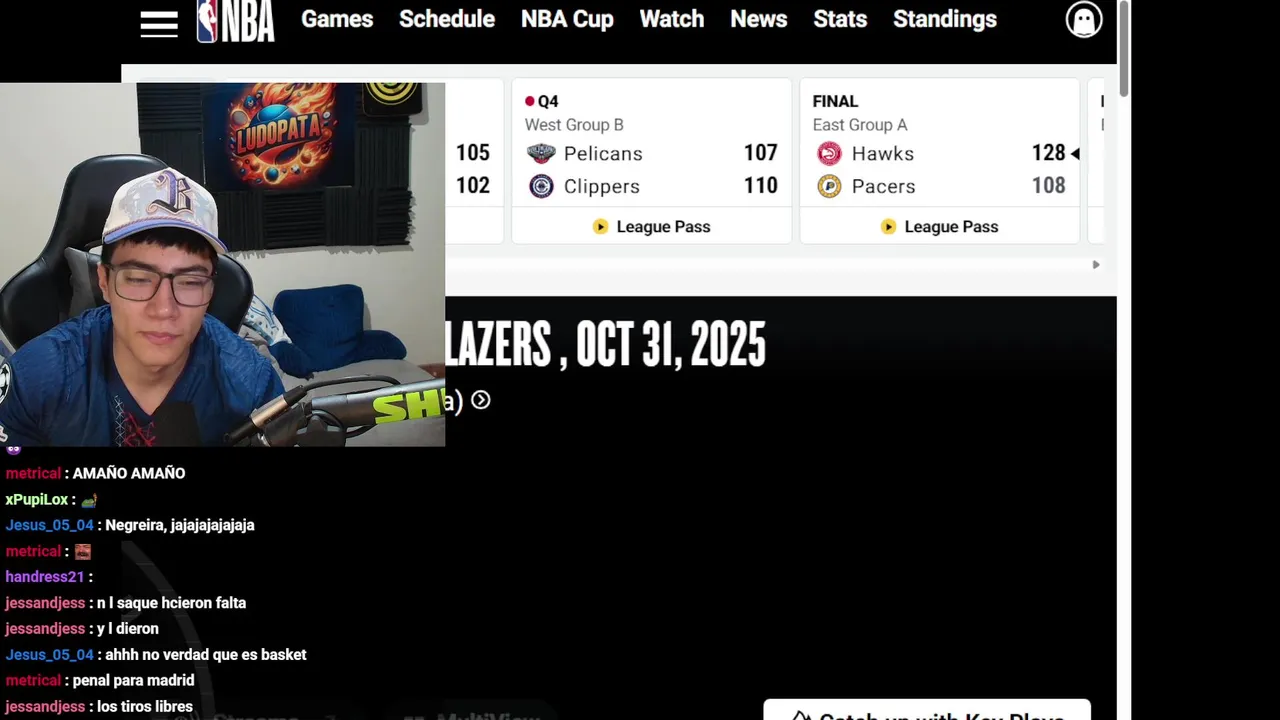Click Hawks score 128
The image size is (1280, 720).
1048,153
